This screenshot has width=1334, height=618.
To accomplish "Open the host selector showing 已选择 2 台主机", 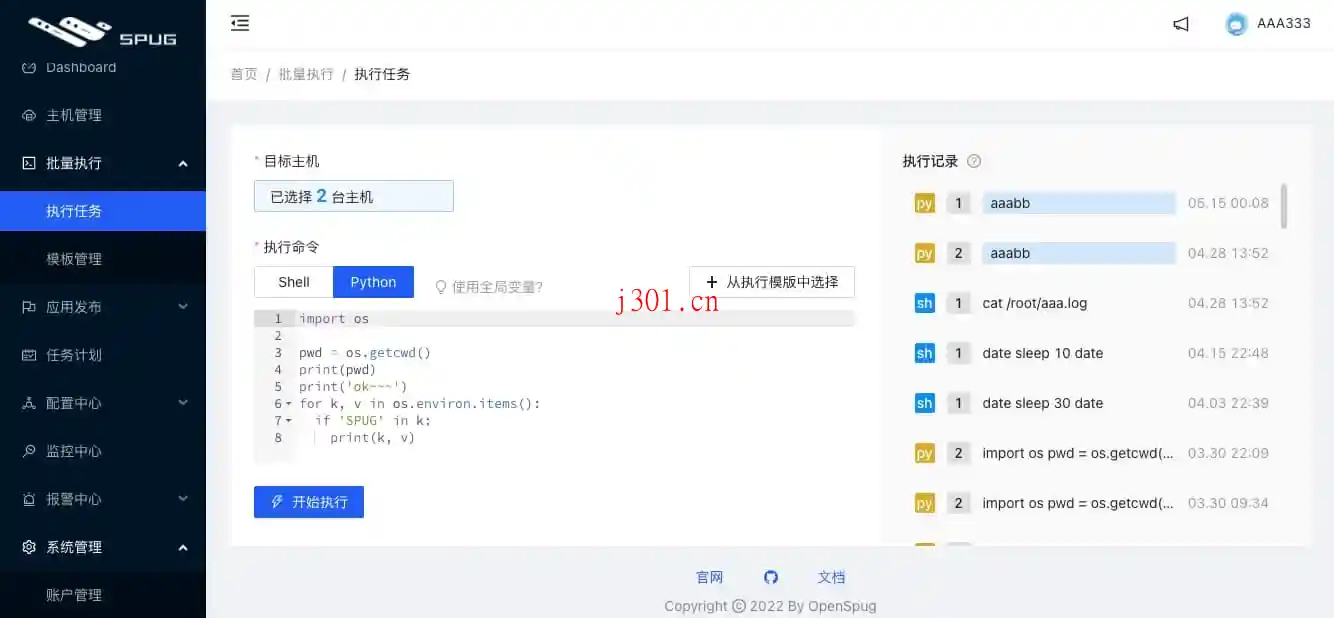I will pos(353,195).
